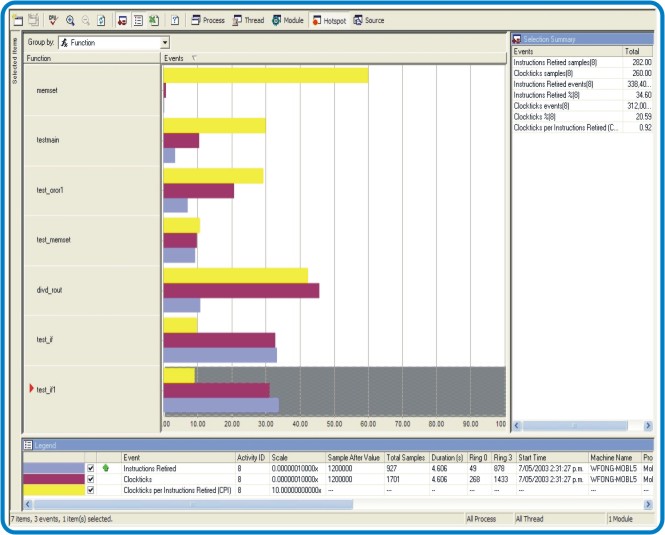Click the Selection Summary horizontal scrollbar thumb

575,425
